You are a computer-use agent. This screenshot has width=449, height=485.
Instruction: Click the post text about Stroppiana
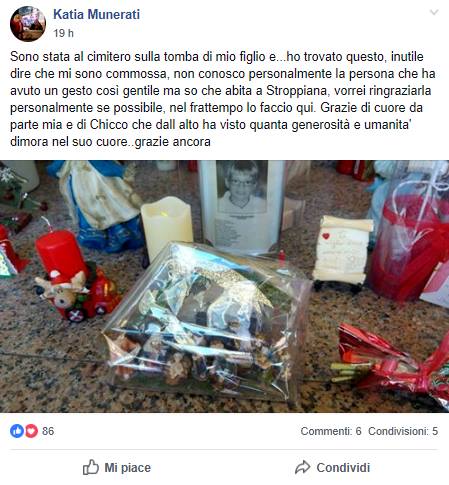pos(223,99)
